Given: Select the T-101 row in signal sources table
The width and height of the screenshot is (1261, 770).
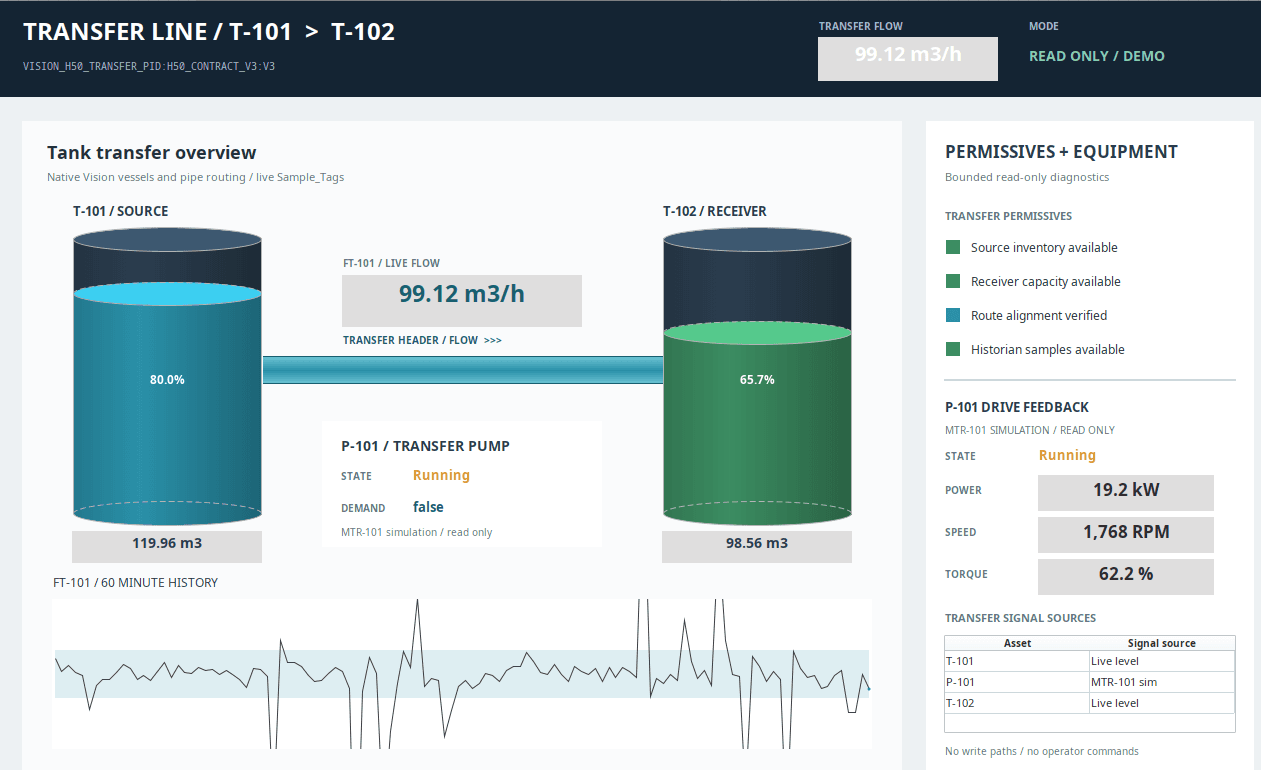Looking at the screenshot, I should click(1090, 661).
